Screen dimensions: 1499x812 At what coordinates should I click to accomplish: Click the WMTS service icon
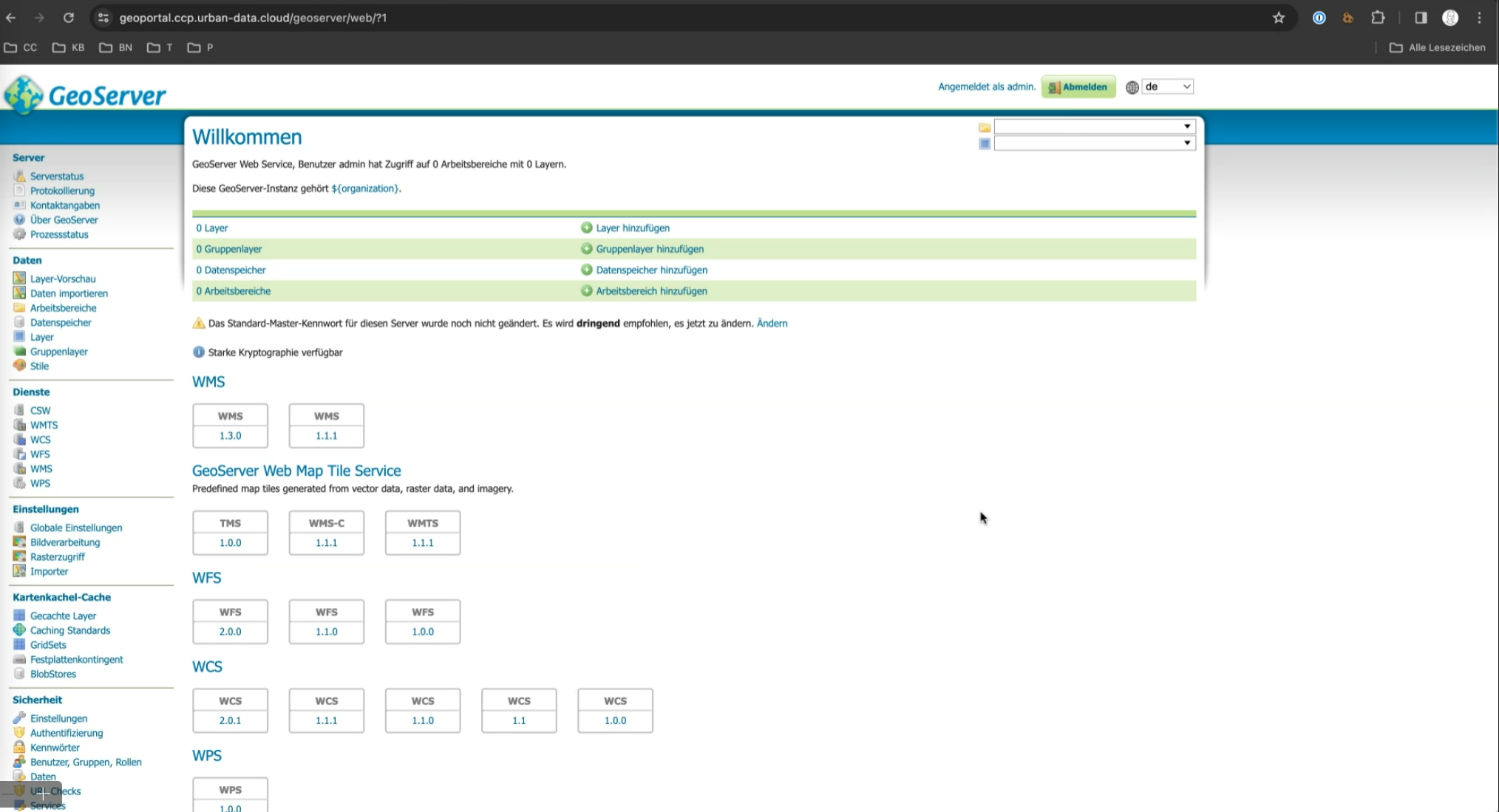point(19,425)
